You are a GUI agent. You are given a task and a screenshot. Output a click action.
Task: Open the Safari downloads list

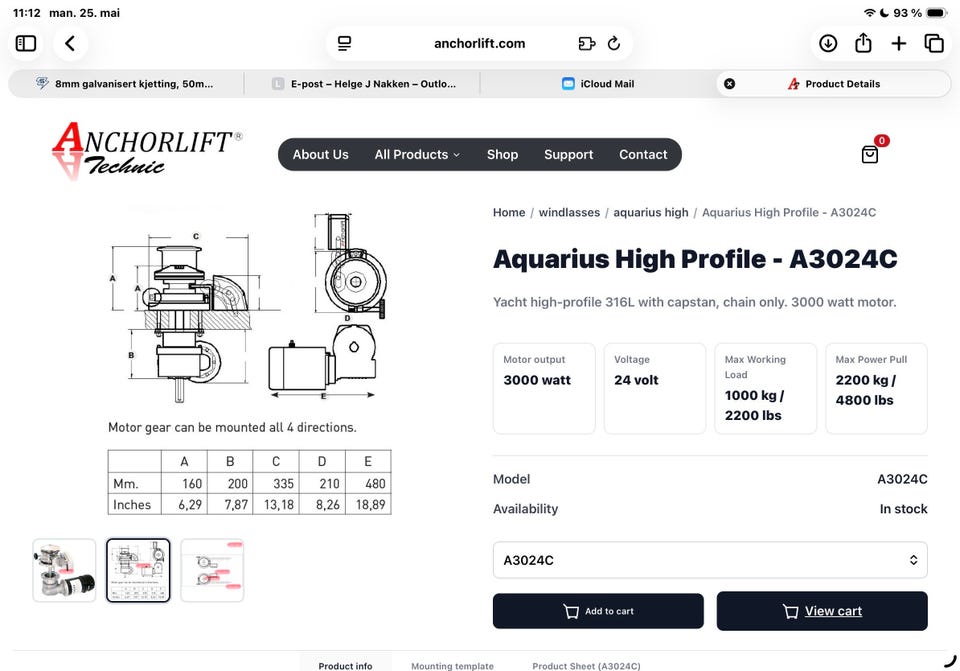pyautogui.click(x=828, y=43)
